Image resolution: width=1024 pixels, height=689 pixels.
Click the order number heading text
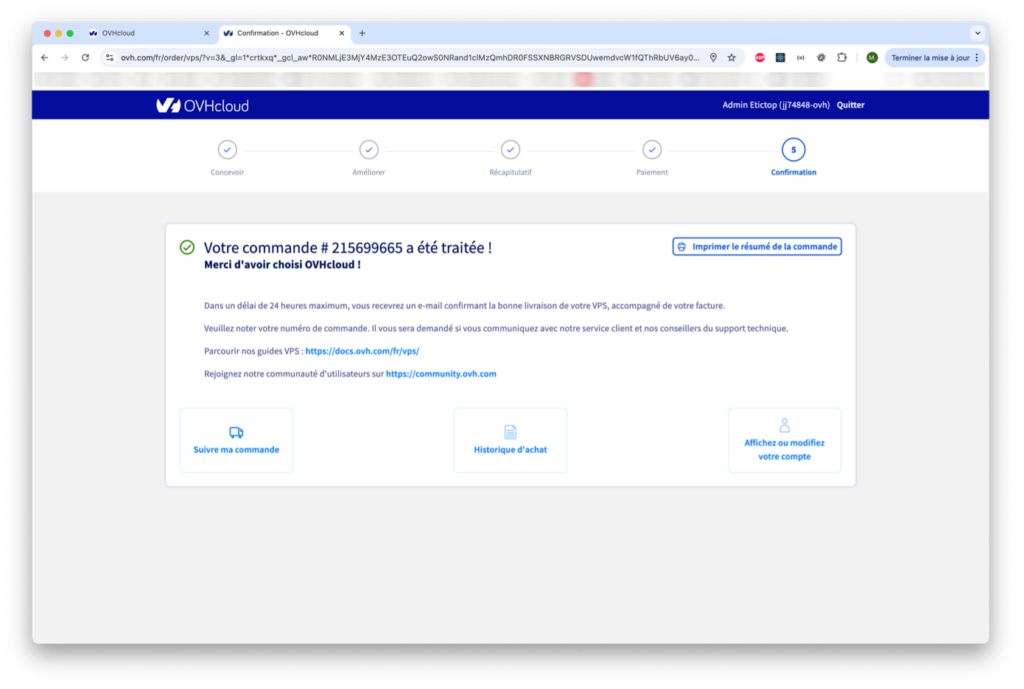pyautogui.click(x=347, y=248)
